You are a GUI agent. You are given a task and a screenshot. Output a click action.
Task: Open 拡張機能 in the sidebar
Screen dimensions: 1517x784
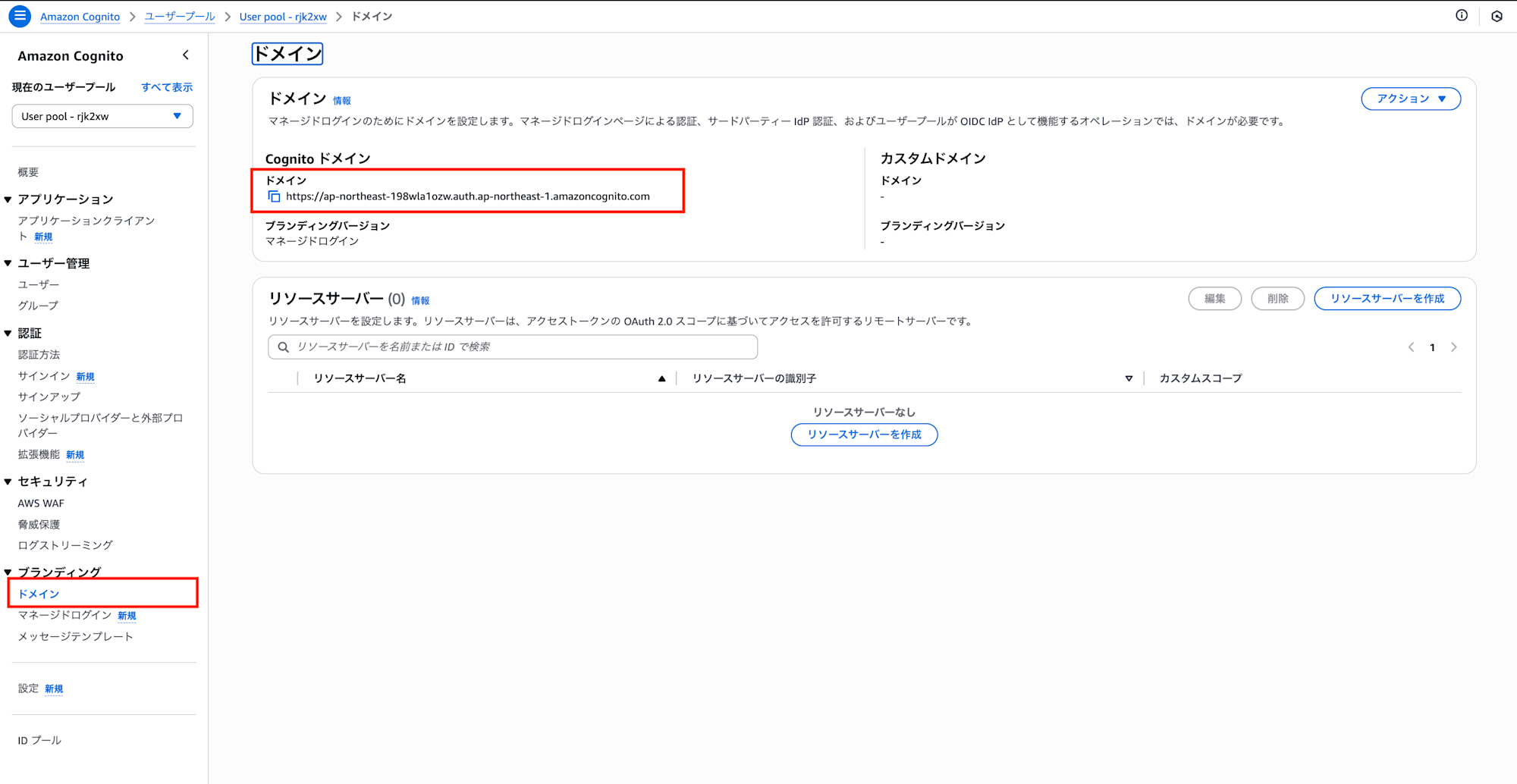39,454
